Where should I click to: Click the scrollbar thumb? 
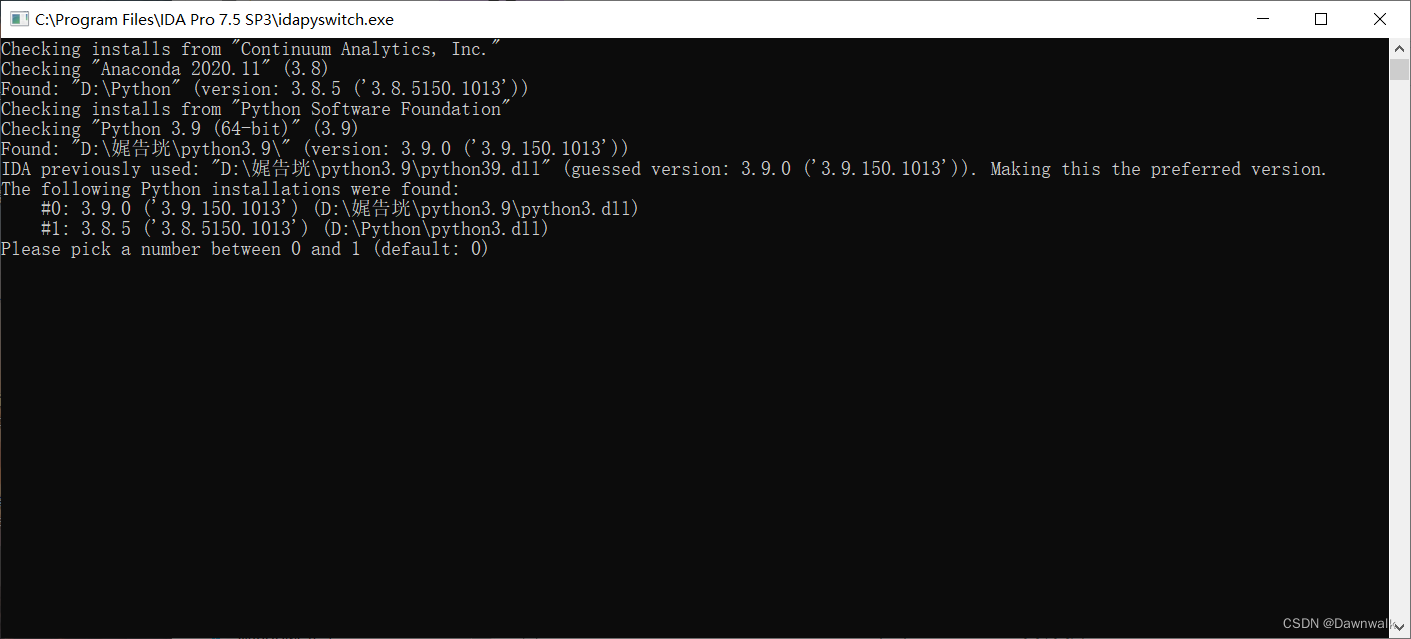1401,67
